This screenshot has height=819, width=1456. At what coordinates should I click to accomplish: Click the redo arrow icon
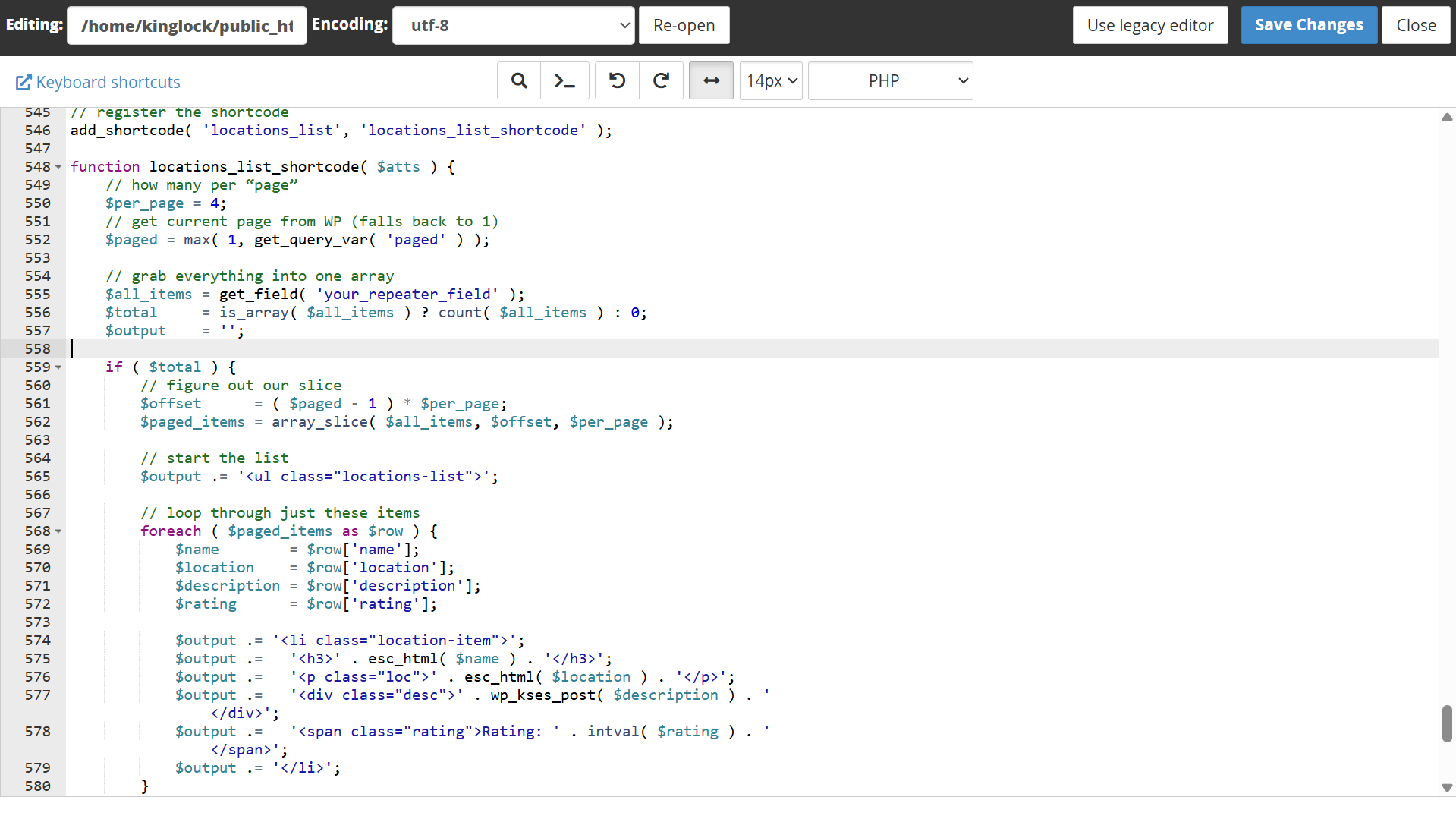[x=661, y=80]
